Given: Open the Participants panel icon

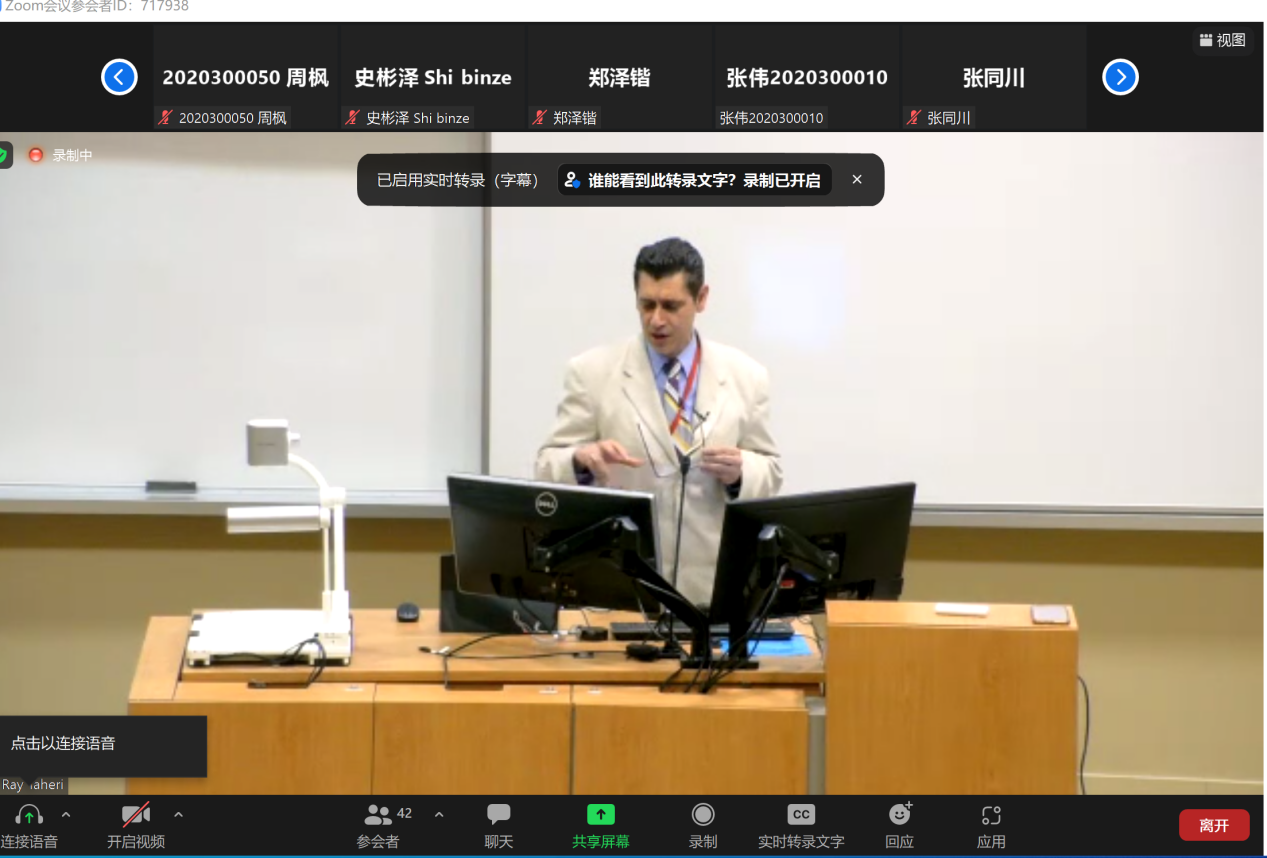Looking at the screenshot, I should (378, 815).
